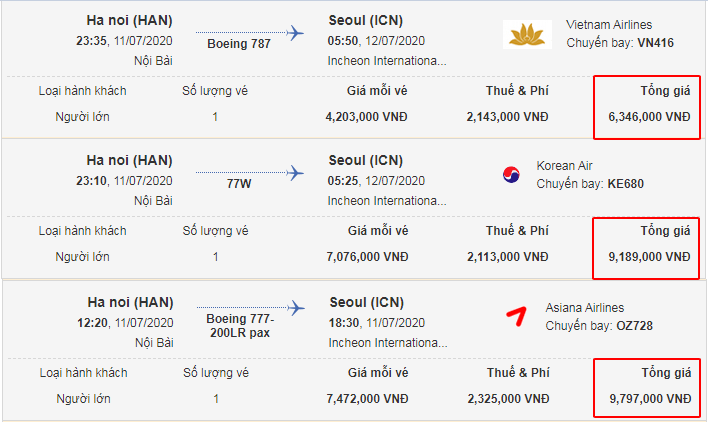Click Vietnam Airlines airline name
708x422 pixels.
(x=609, y=25)
